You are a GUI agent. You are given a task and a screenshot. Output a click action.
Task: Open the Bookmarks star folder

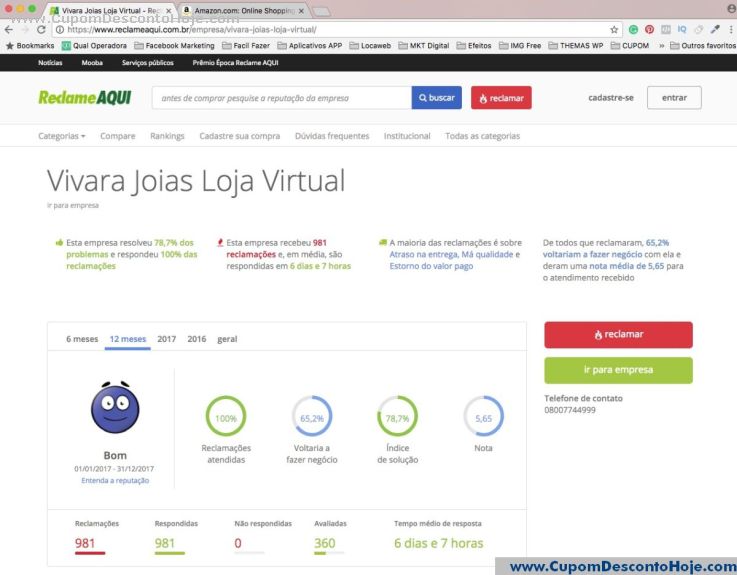pyautogui.click(x=30, y=46)
